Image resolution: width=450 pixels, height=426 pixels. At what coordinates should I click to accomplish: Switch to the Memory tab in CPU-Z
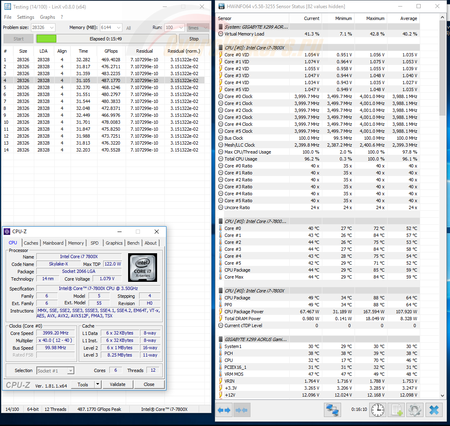[x=76, y=243]
